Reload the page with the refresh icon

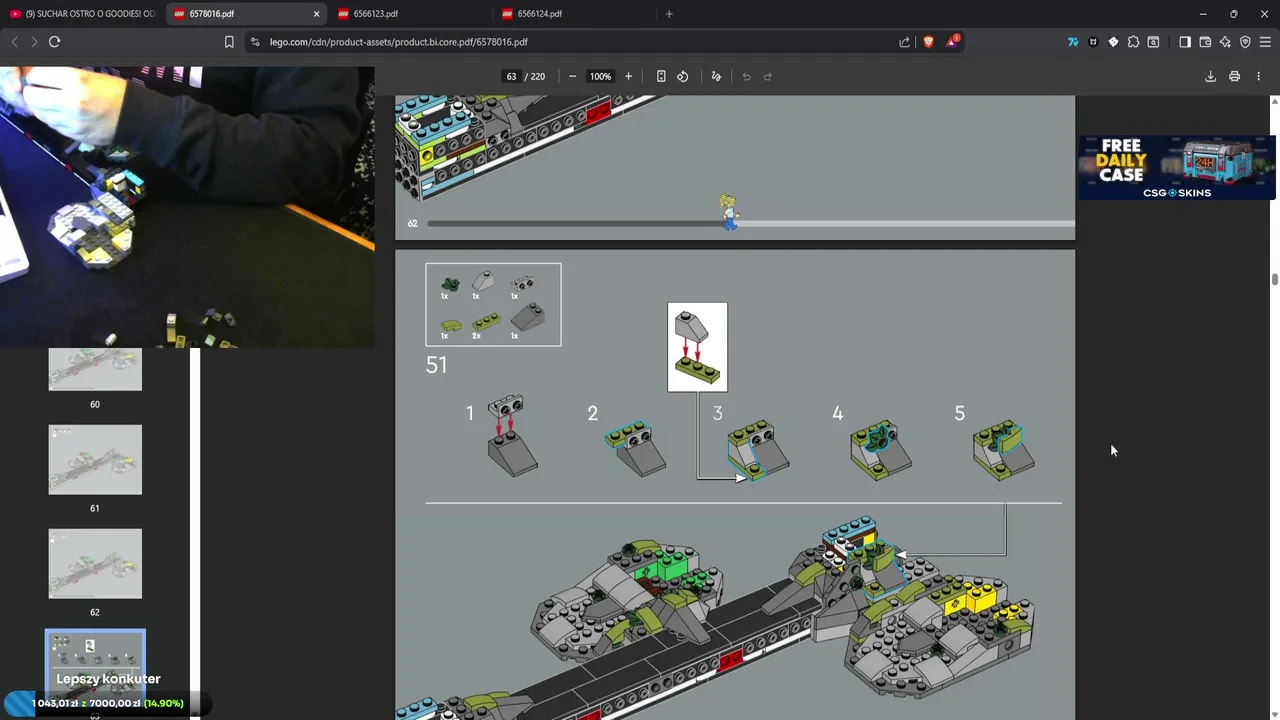click(x=55, y=42)
